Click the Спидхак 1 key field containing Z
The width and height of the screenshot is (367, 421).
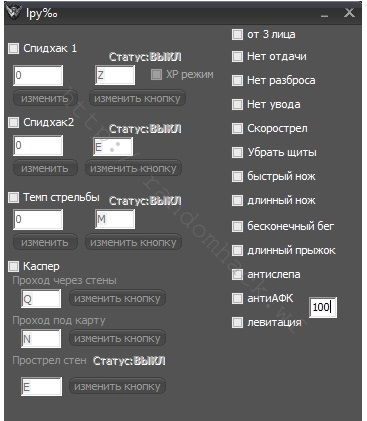(115, 75)
